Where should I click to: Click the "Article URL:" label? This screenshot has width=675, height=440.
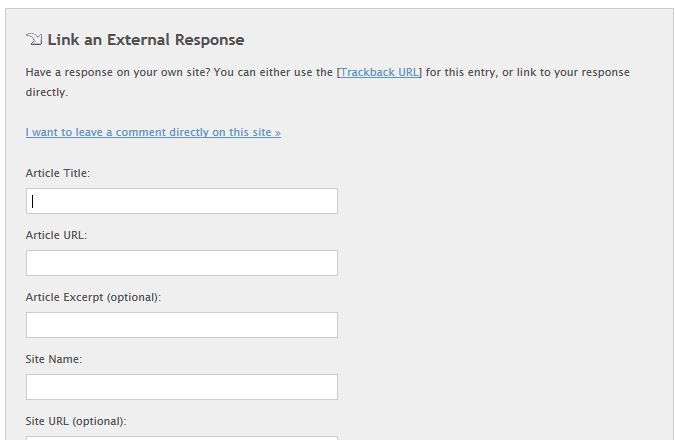coord(56,235)
